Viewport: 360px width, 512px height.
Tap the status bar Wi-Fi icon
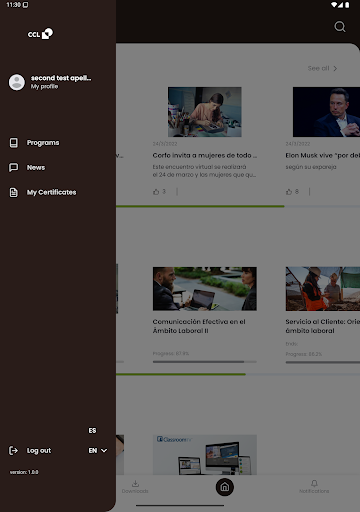coord(334,5)
